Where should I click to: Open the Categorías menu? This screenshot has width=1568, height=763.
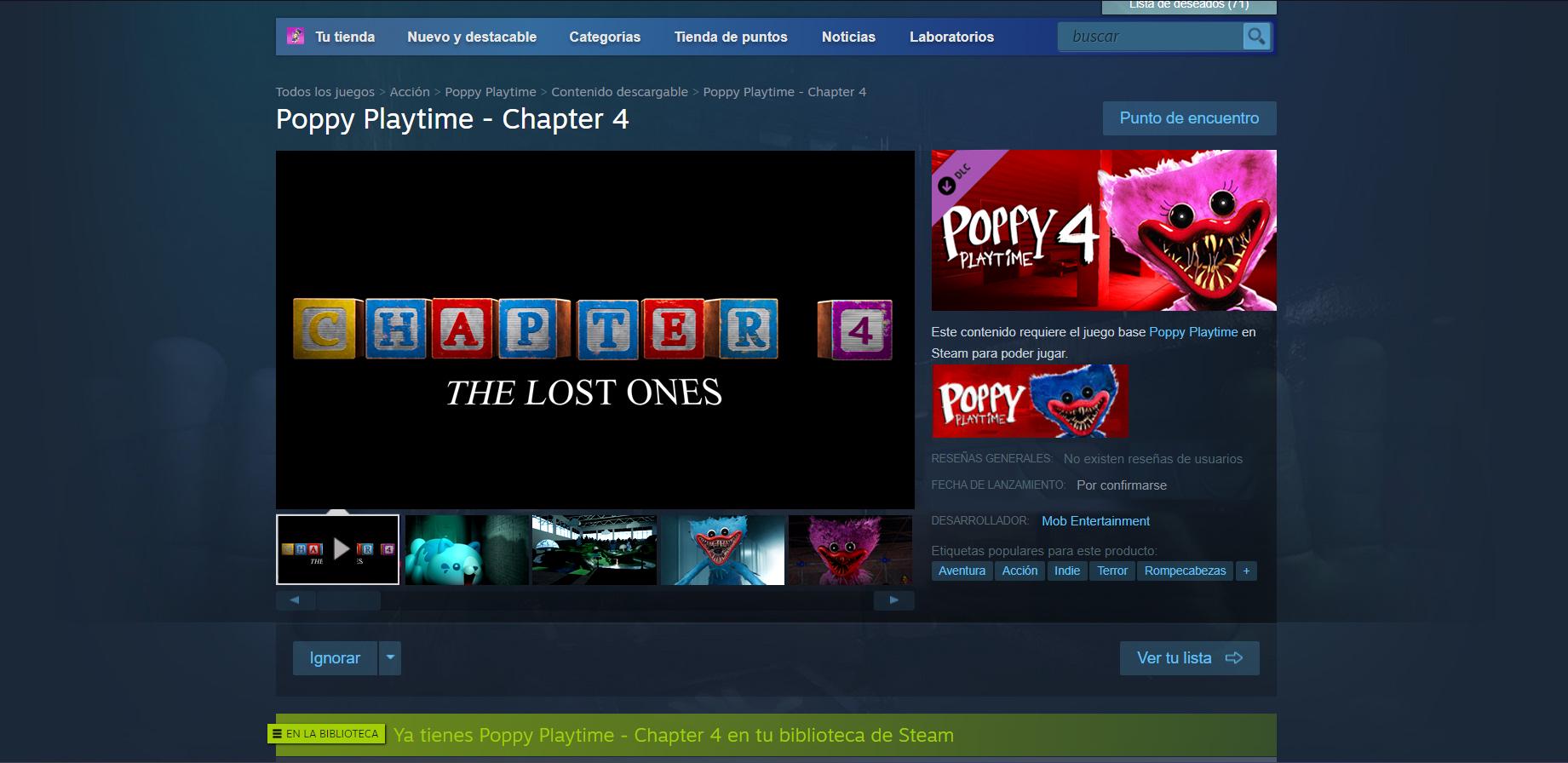pos(605,37)
